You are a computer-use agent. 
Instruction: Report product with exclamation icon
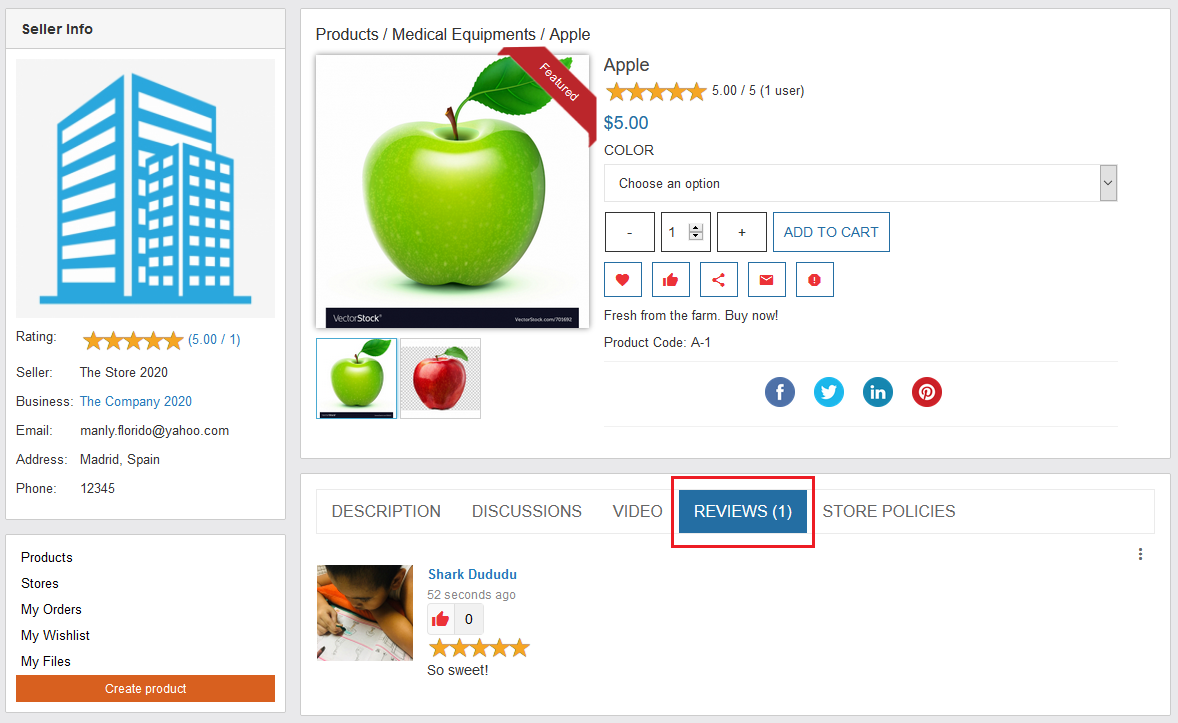pyautogui.click(x=814, y=280)
